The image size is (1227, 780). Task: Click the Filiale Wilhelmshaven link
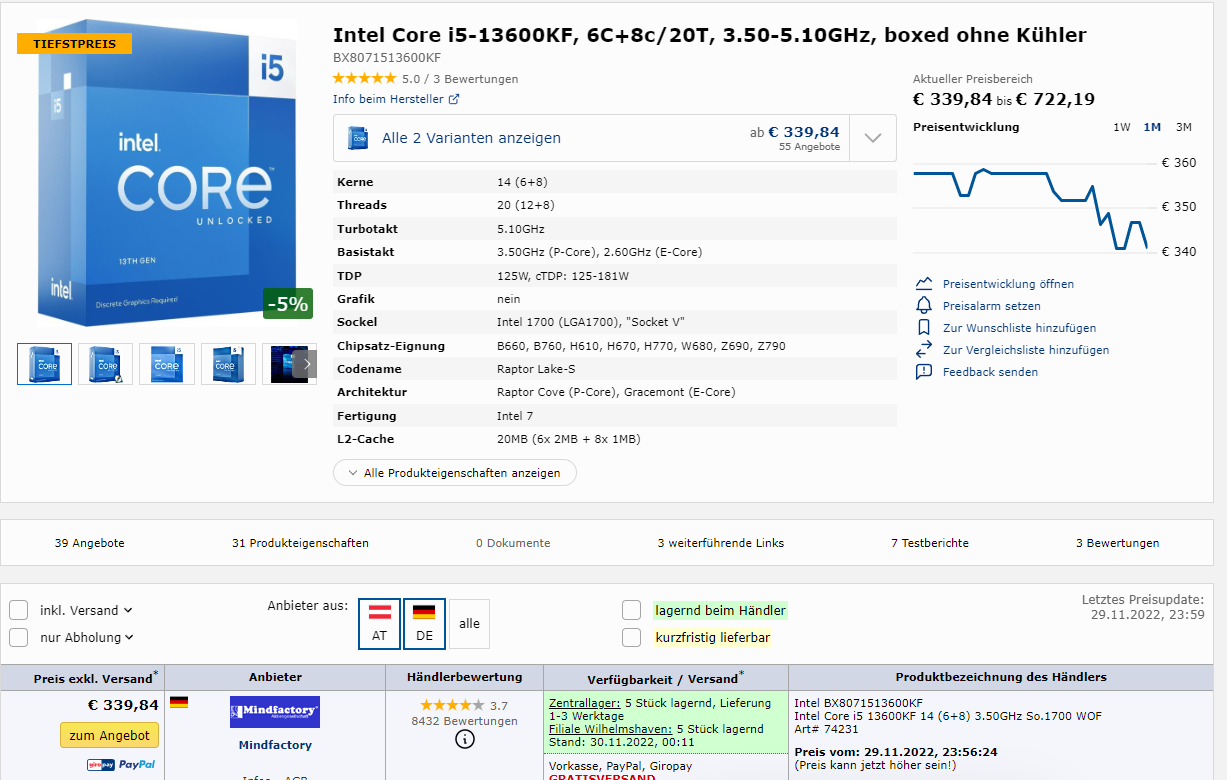point(610,729)
